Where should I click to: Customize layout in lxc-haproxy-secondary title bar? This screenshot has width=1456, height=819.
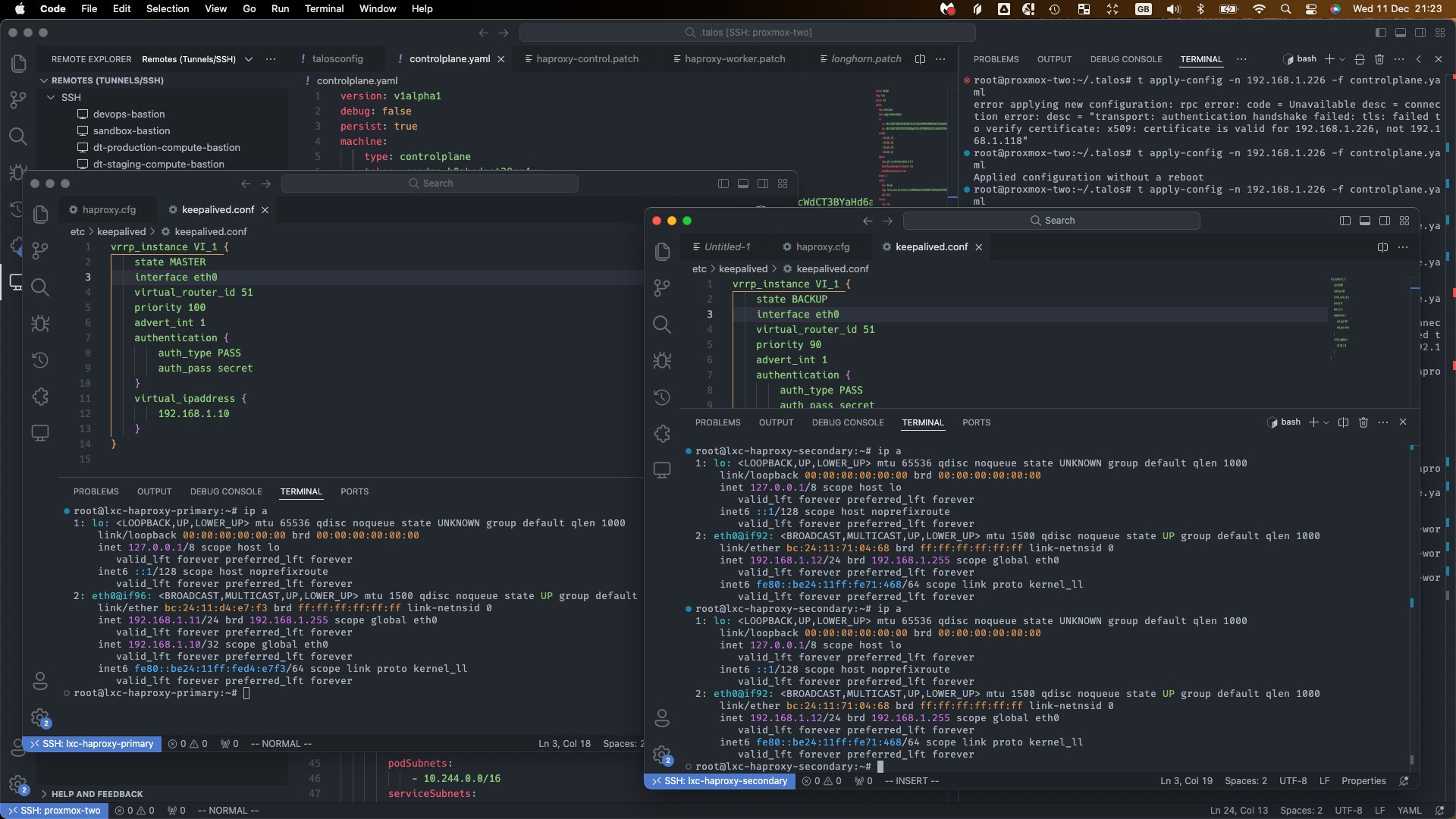coord(1404,221)
